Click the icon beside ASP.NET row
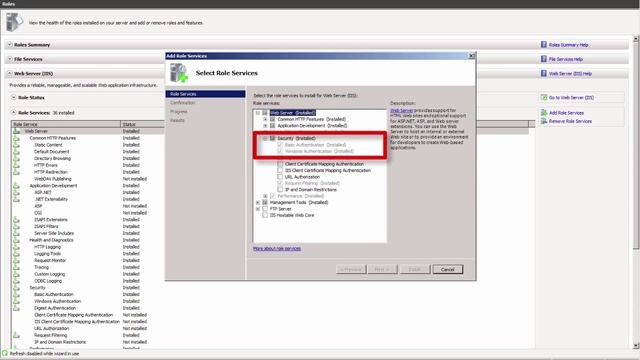This screenshot has width=640, height=360. 16,192
